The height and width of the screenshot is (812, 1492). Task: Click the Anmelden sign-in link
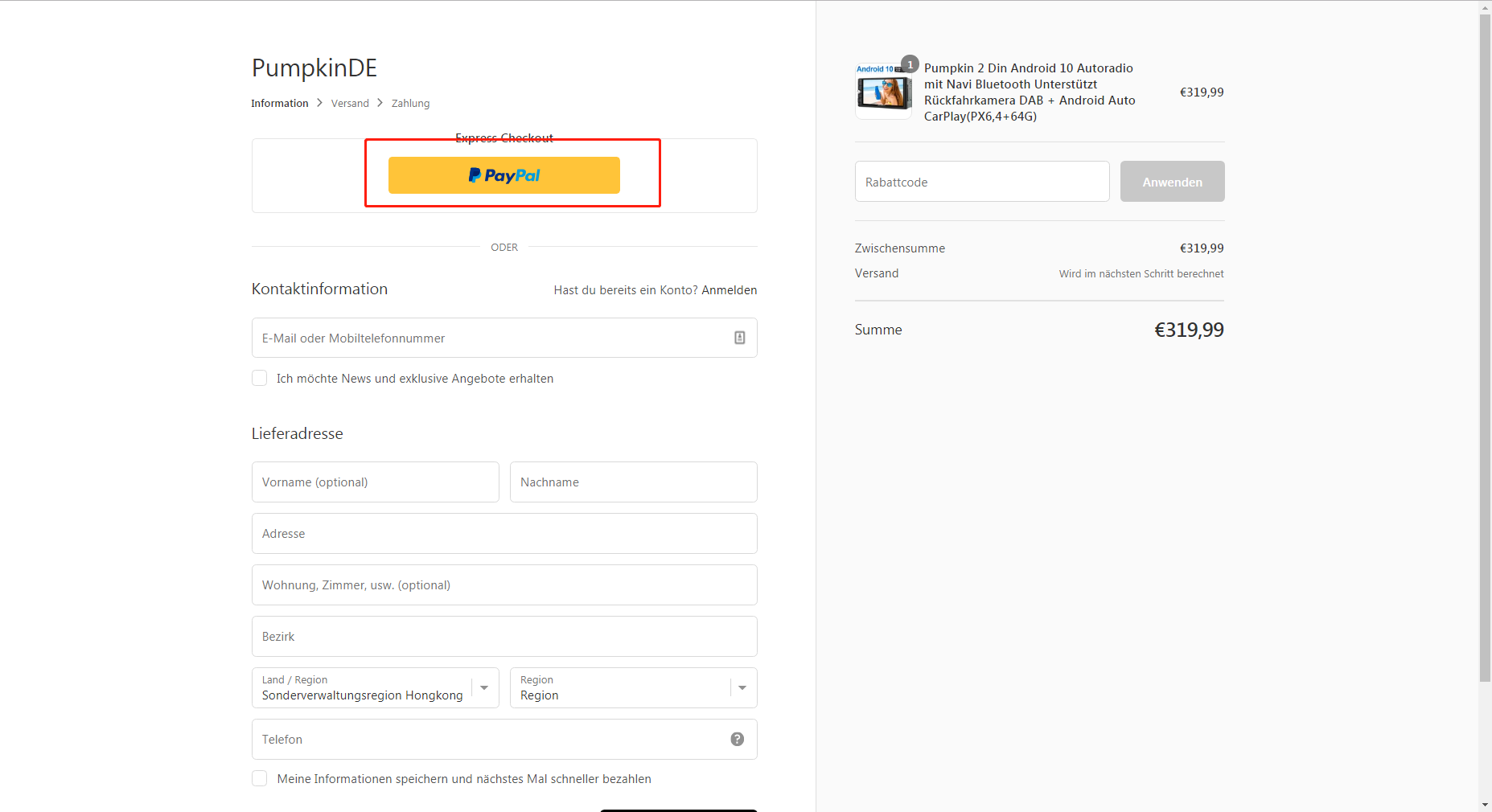(729, 289)
